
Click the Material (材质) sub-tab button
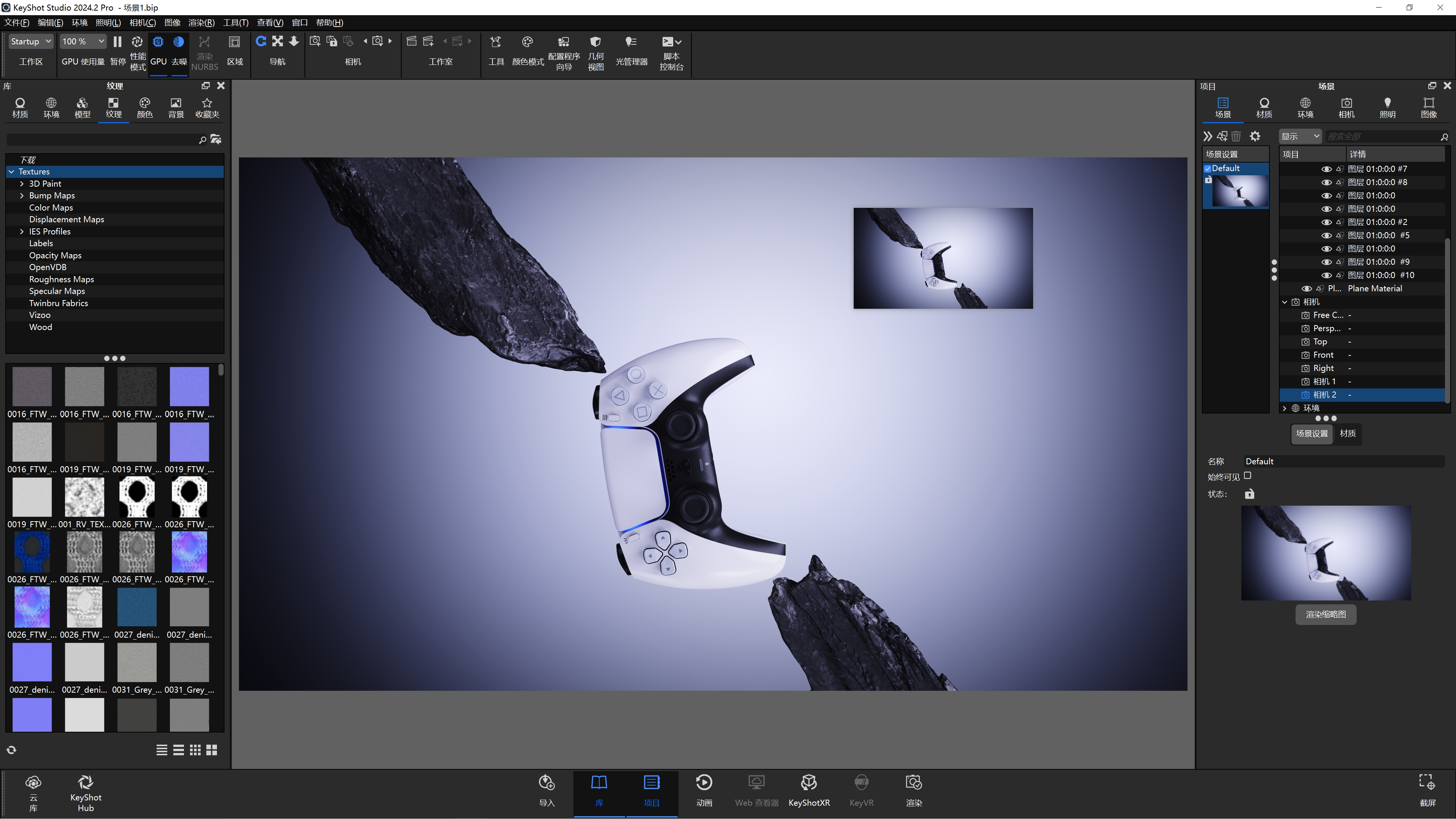(x=1348, y=434)
